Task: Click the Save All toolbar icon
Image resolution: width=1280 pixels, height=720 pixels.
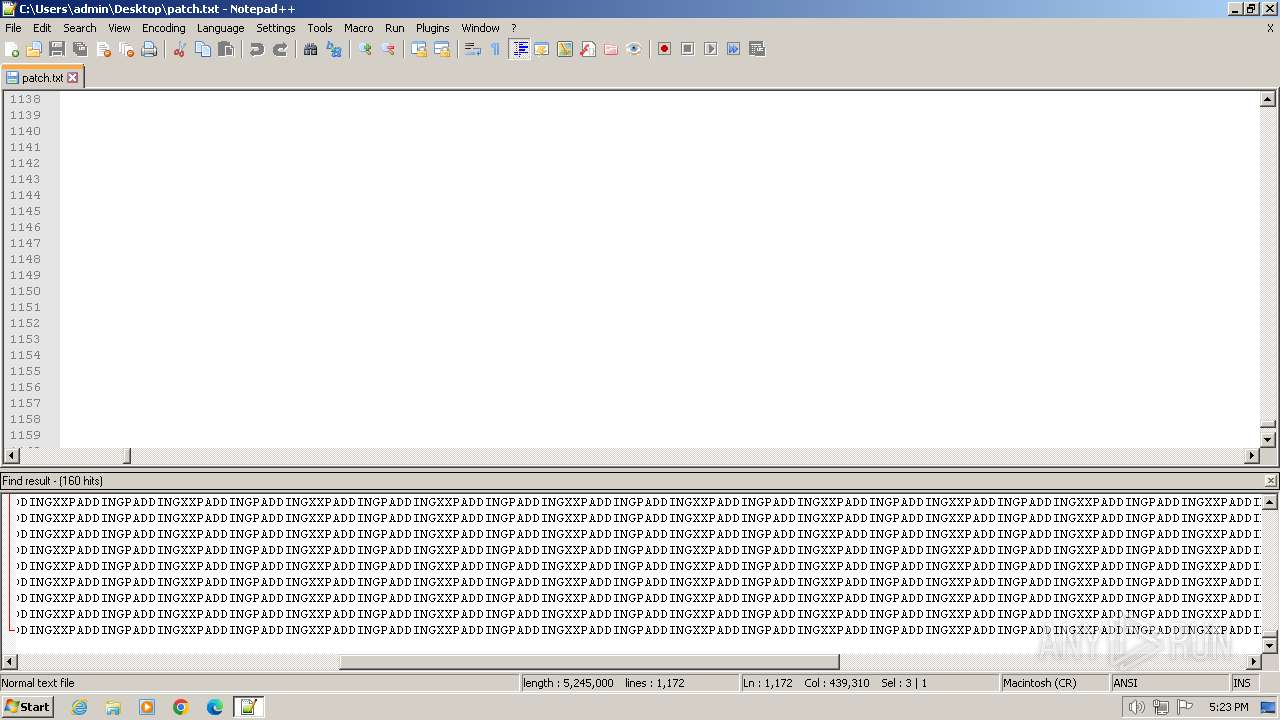Action: coord(80,49)
